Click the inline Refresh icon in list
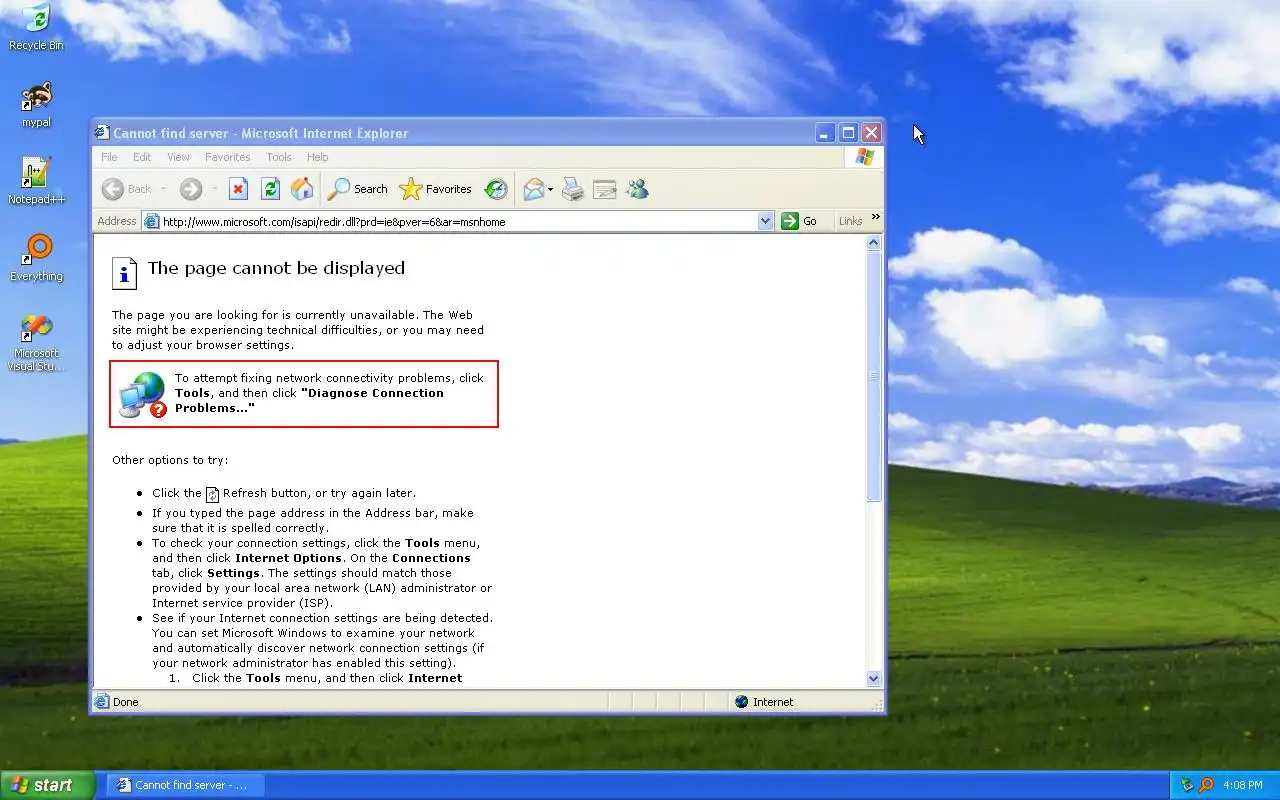 point(212,494)
